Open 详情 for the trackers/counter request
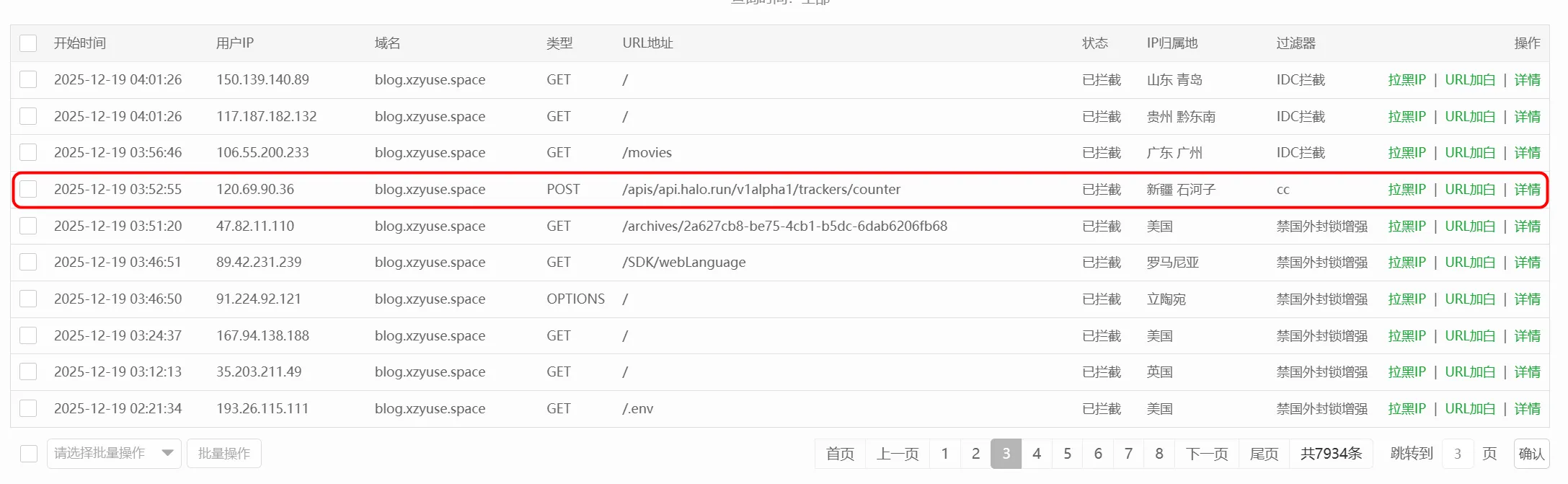Viewport: 1568px width, 484px height. (x=1527, y=190)
